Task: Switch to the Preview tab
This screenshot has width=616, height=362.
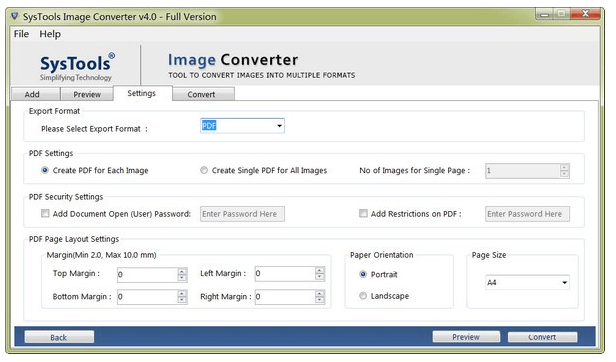Action: click(x=87, y=94)
